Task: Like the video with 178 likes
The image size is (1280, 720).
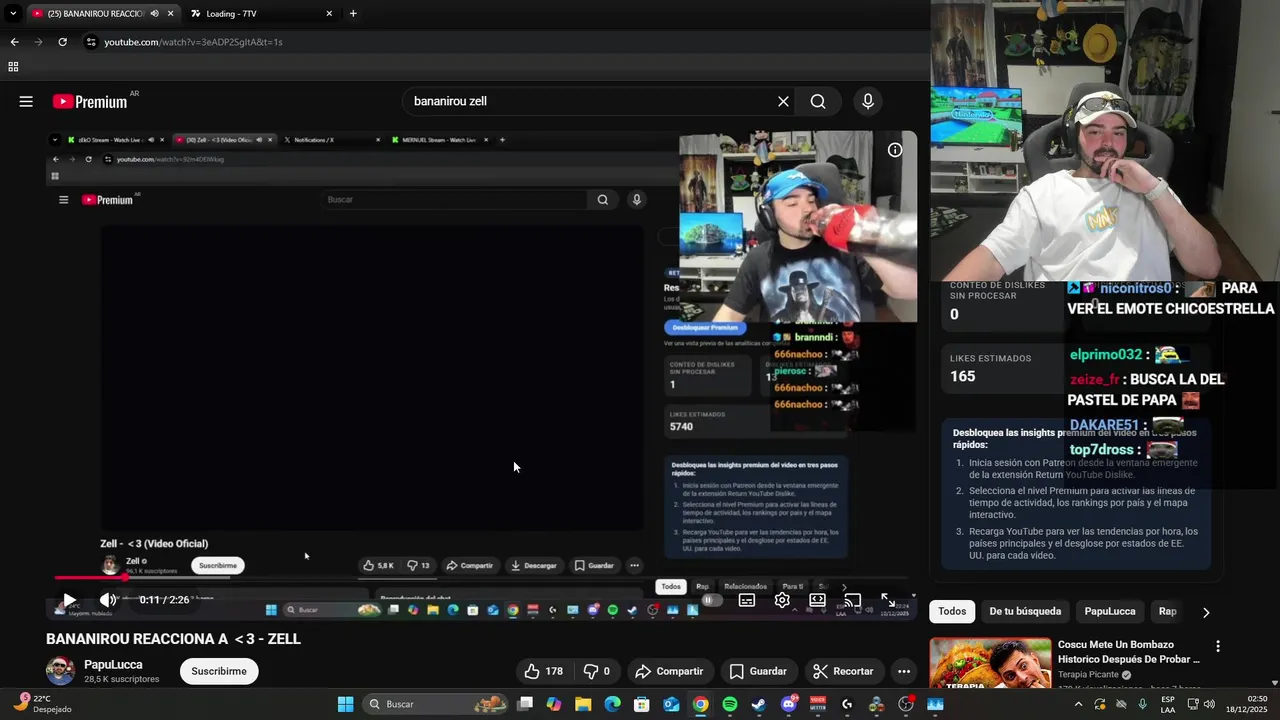Action: click(543, 671)
